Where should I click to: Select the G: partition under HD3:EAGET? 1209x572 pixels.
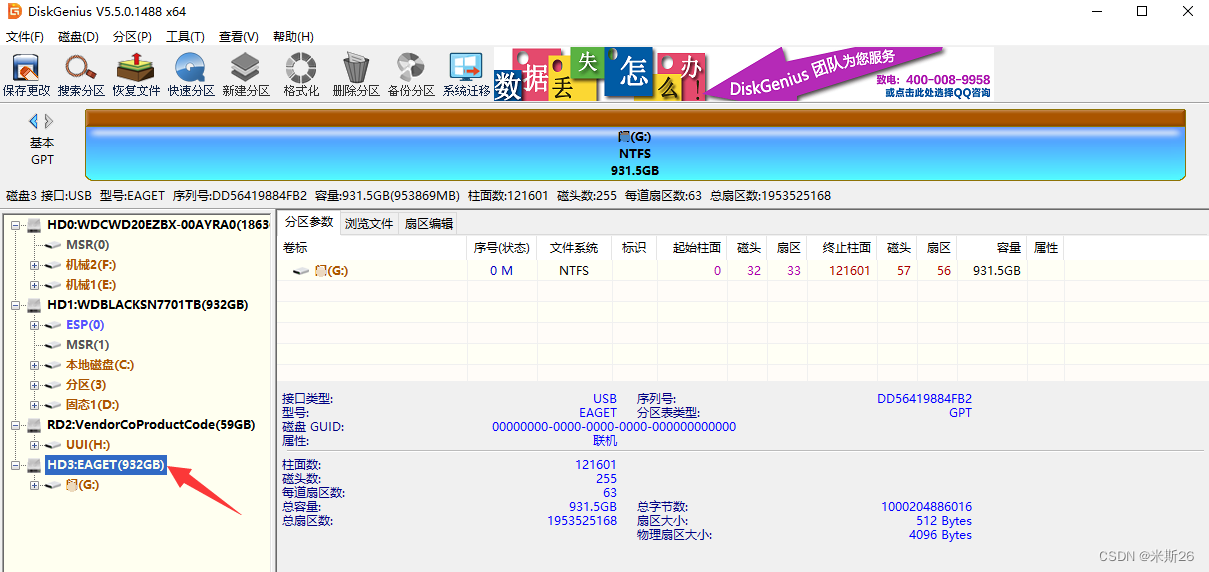click(x=82, y=485)
